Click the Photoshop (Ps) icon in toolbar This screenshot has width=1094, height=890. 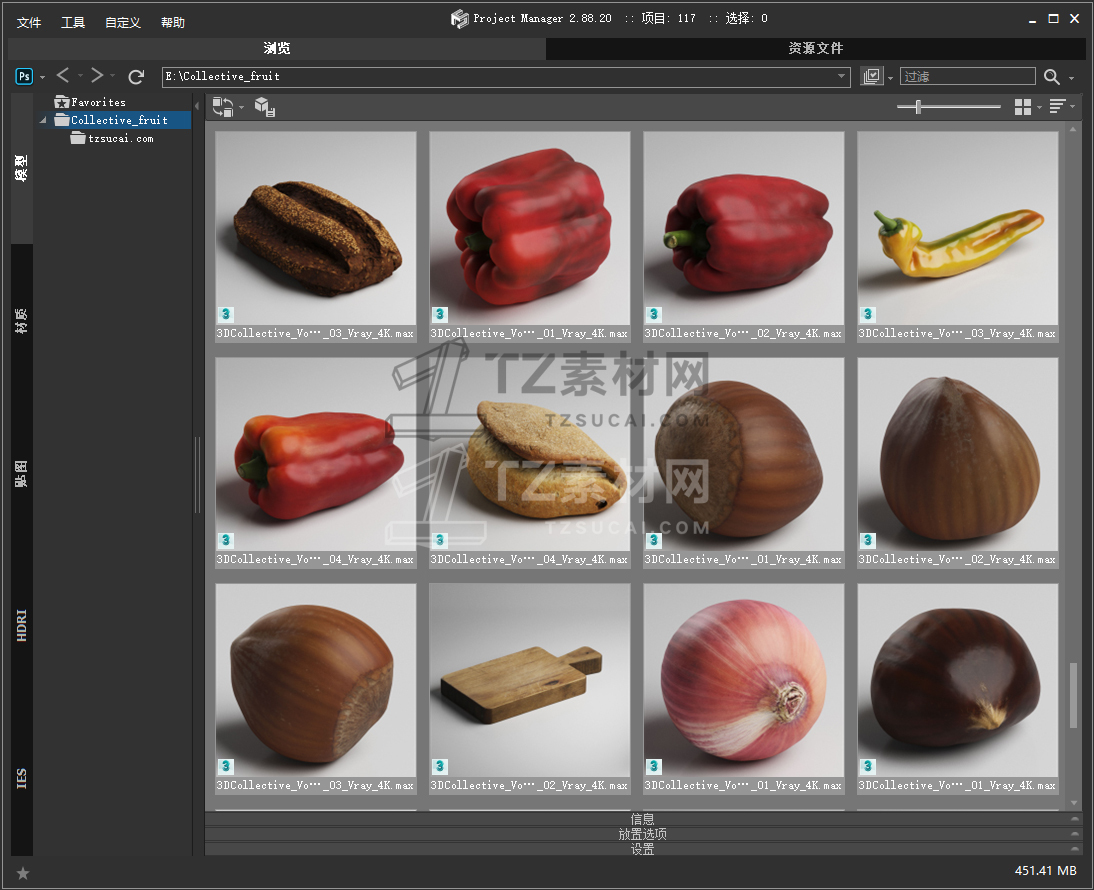click(x=24, y=76)
